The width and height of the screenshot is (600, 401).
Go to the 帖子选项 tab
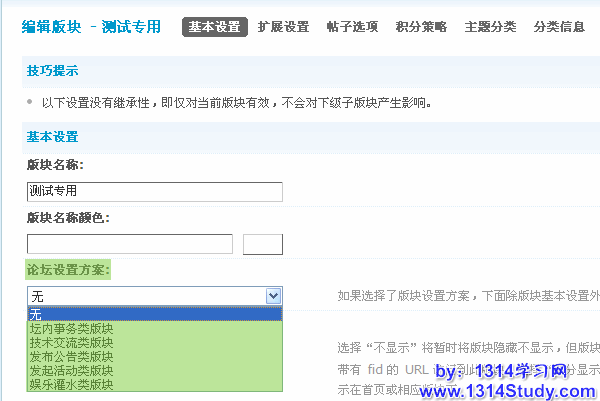[x=352, y=27]
